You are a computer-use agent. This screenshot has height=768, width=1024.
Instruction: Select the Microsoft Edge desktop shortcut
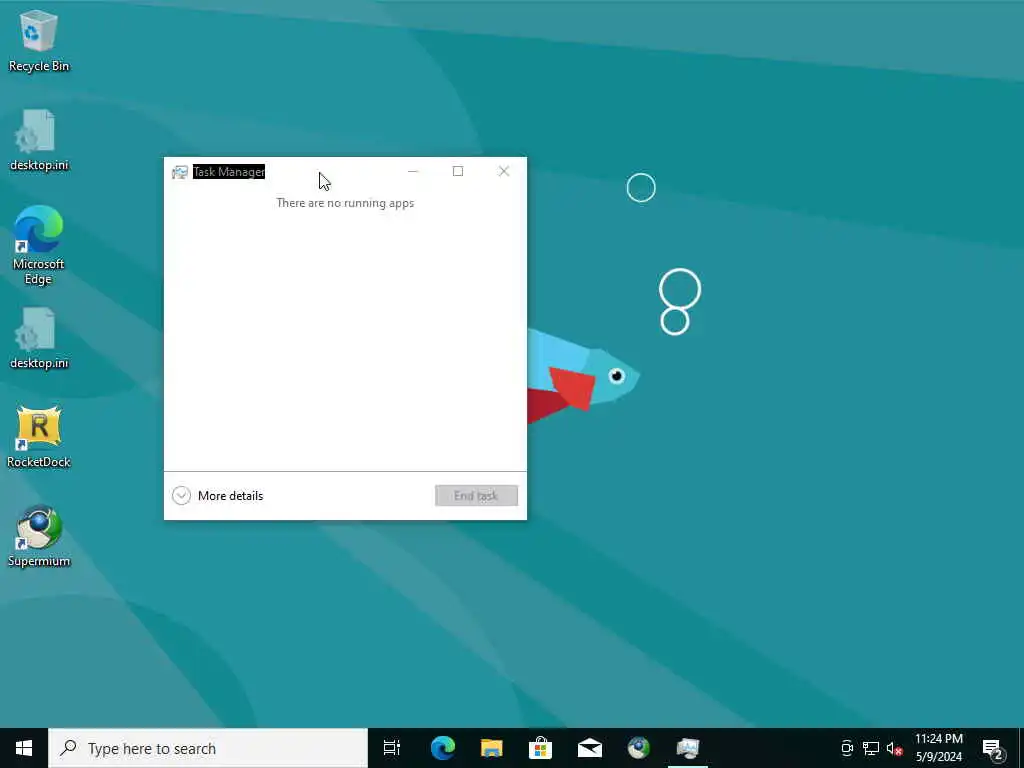click(x=39, y=246)
